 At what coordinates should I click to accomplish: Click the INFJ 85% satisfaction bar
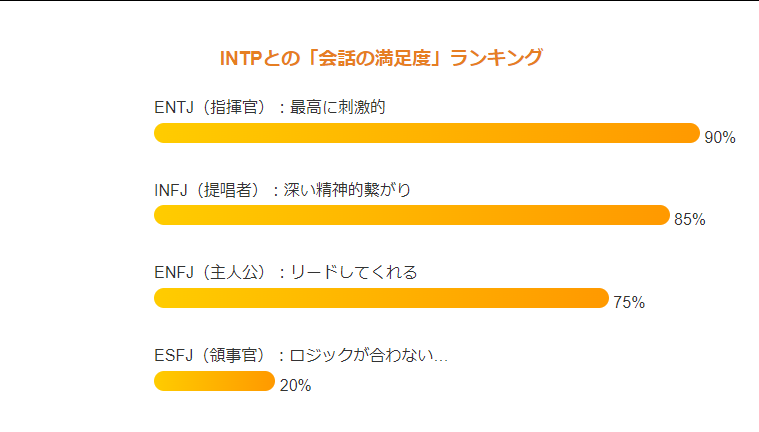tap(411, 215)
